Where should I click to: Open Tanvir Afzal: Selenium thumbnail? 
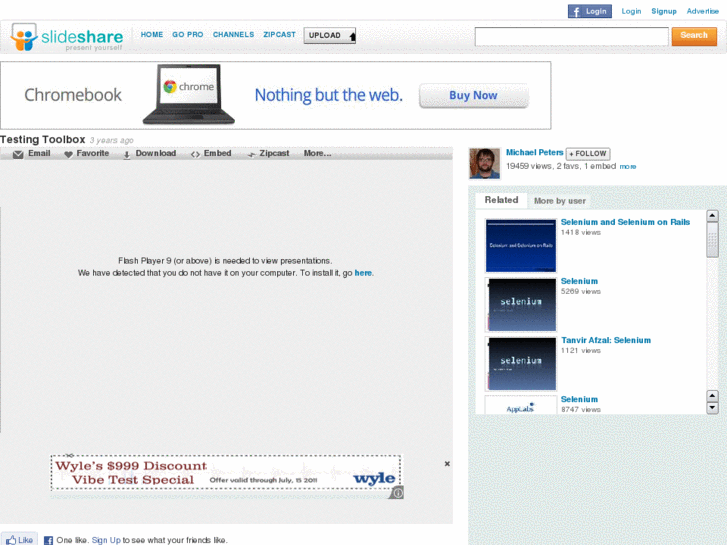tap(521, 364)
